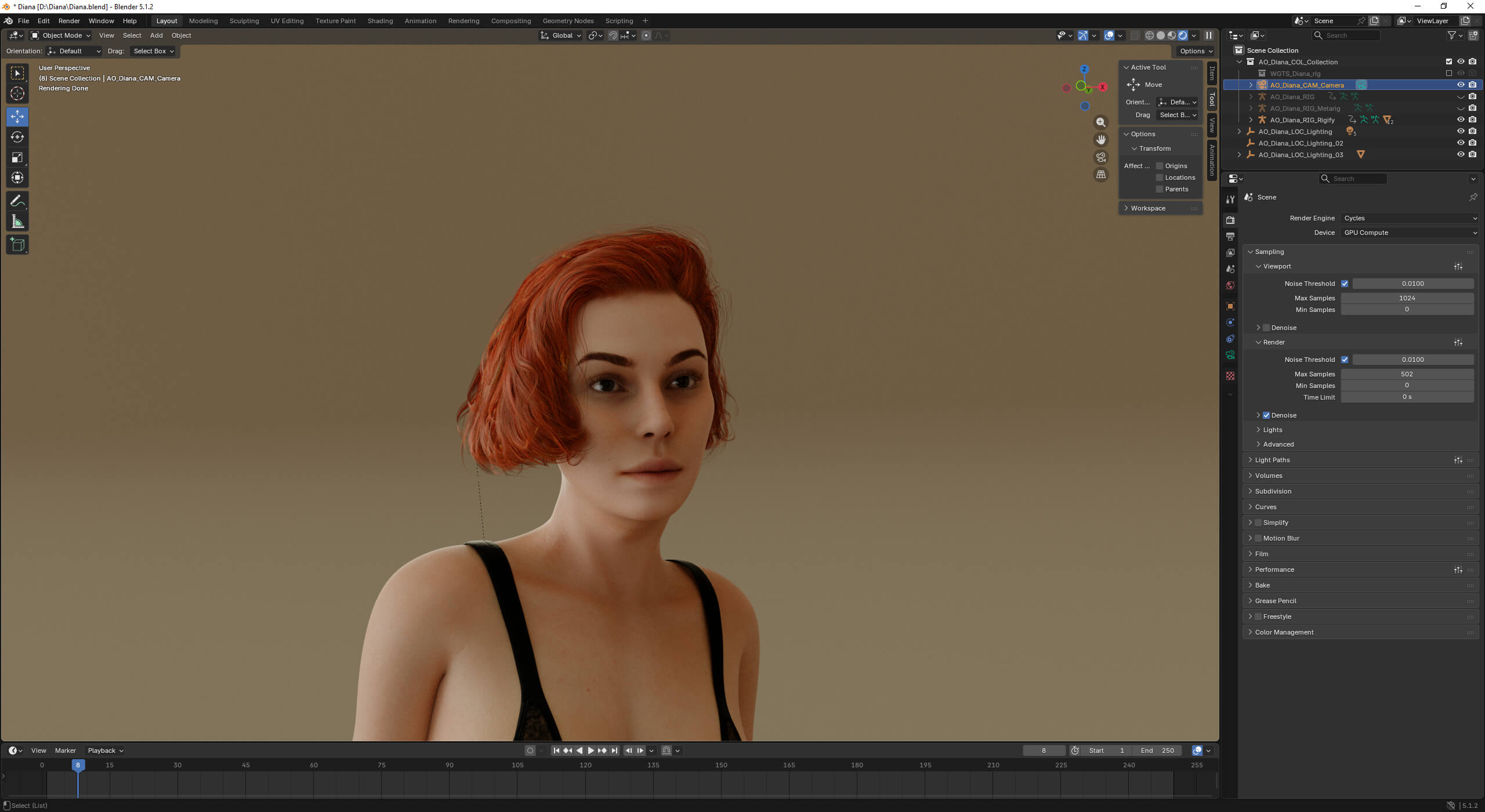Activate the Scale tool
Viewport: 1485px width, 812px height.
tap(17, 157)
